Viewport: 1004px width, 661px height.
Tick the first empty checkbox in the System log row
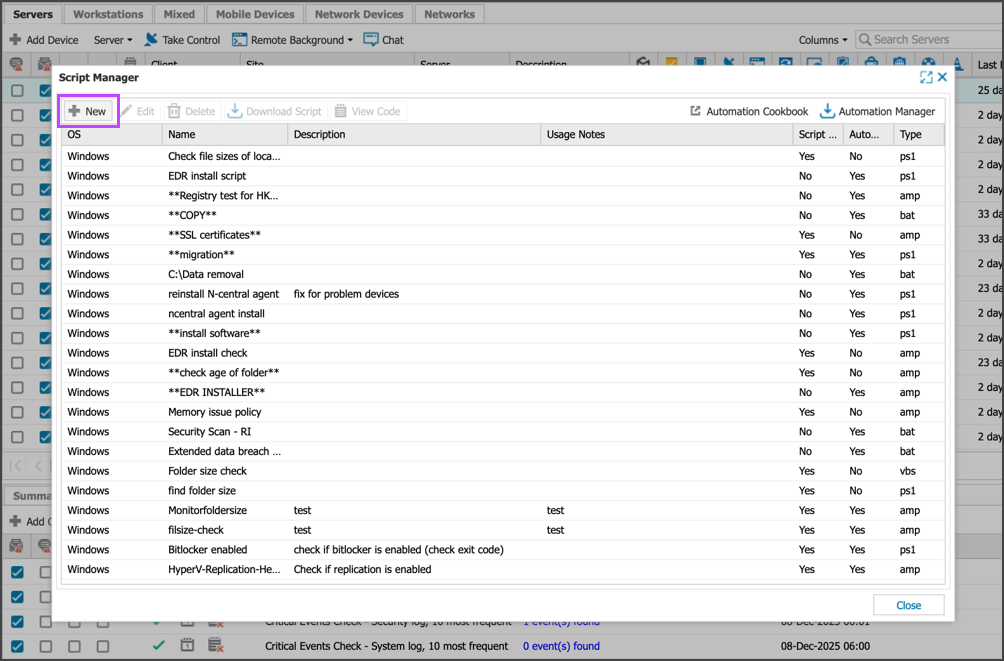(45, 646)
